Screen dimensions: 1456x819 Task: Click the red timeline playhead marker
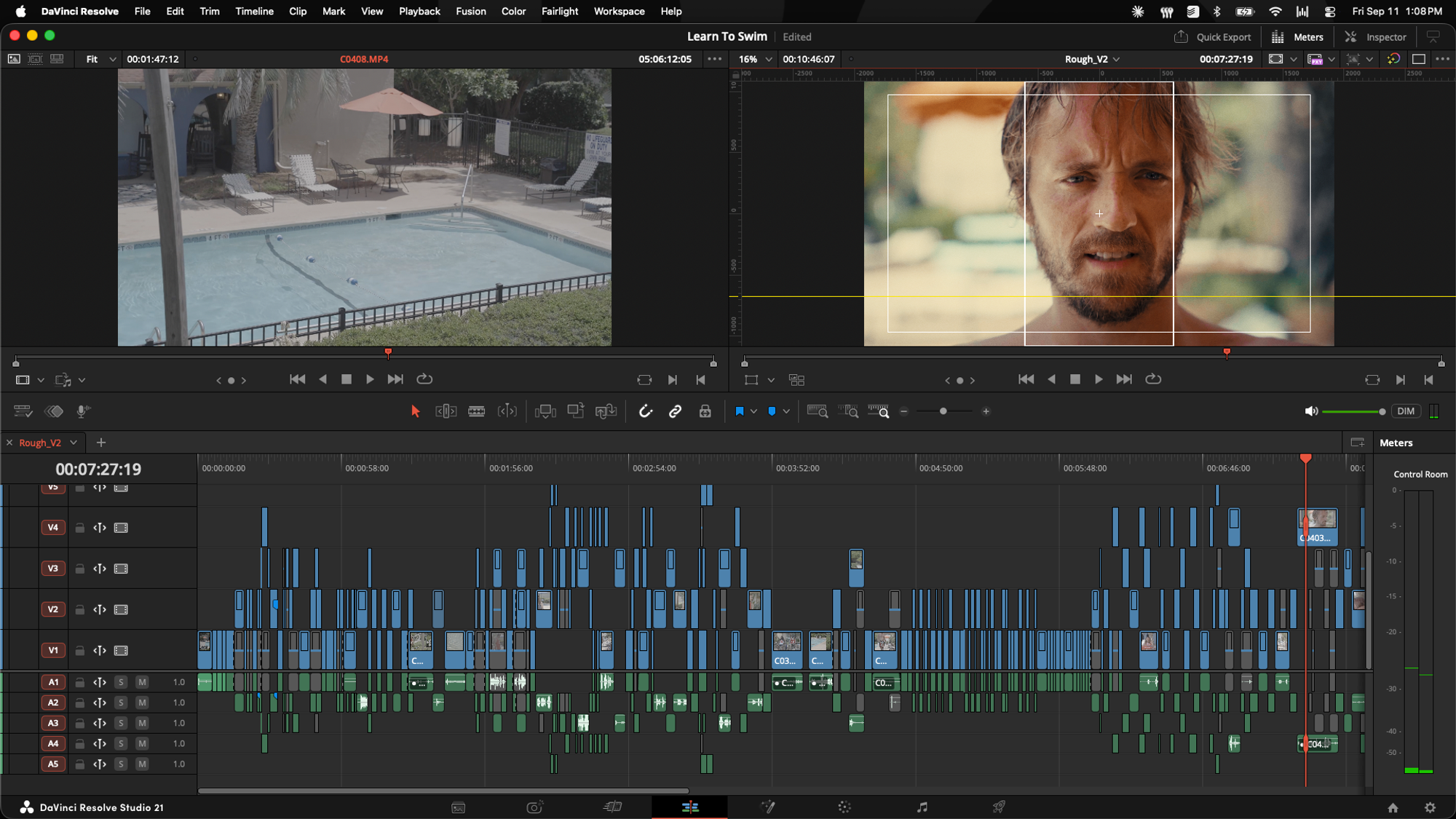click(x=1305, y=458)
